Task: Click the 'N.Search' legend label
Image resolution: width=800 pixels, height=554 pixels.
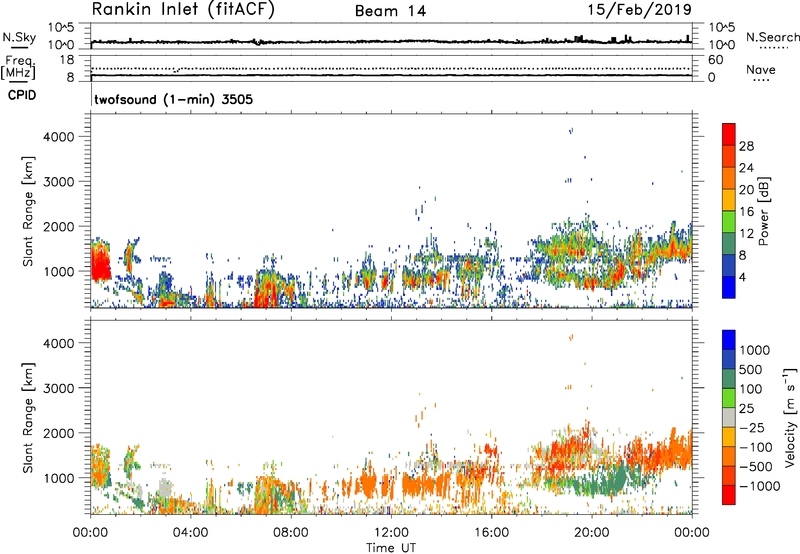Action: coord(772,37)
